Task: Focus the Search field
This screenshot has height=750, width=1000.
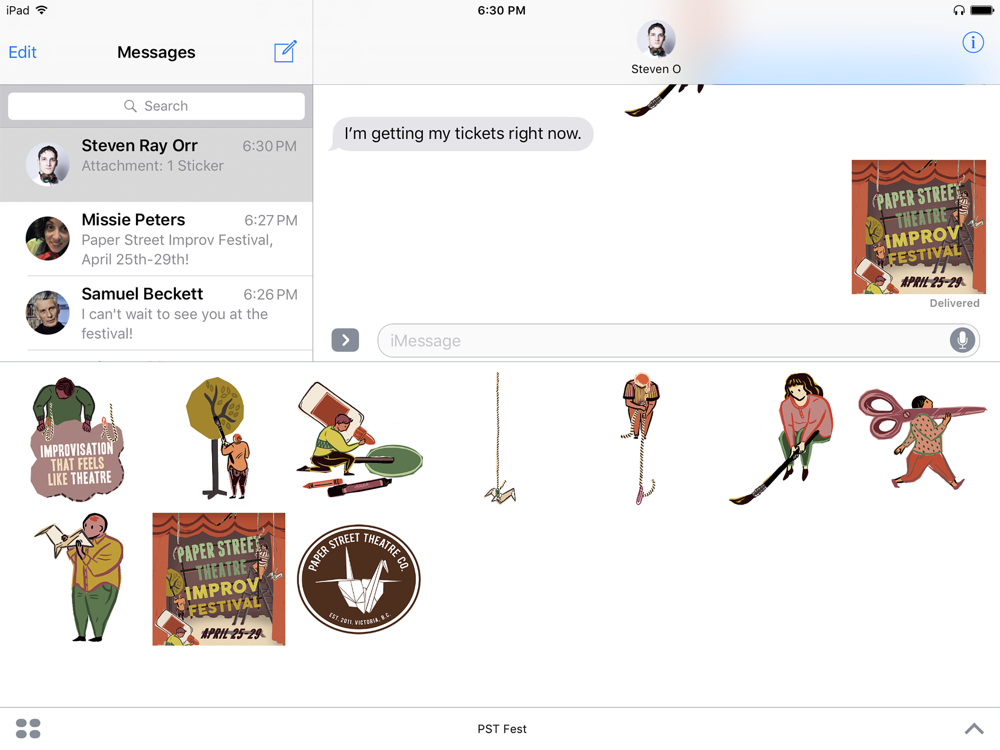Action: (x=156, y=106)
